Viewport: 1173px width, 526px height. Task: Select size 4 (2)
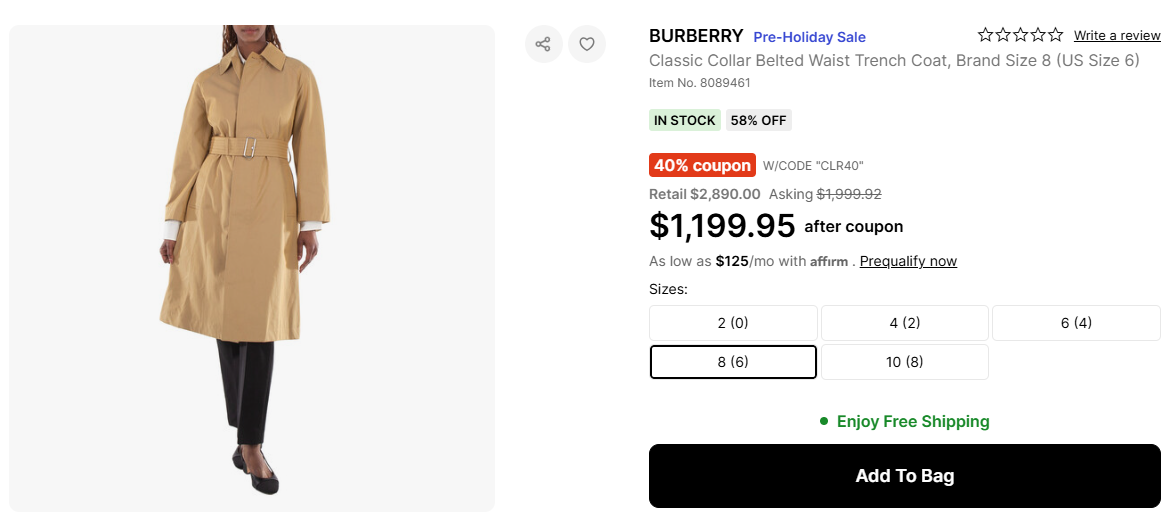tap(905, 323)
